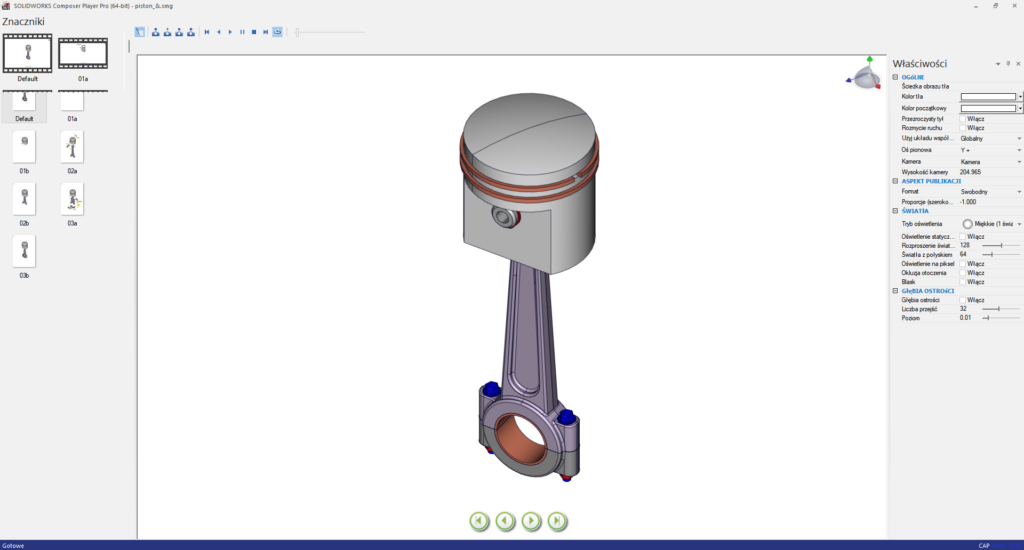Viewport: 1024px width, 550px height.
Task: Click the Kolor tła color swatch
Action: pyautogui.click(x=987, y=97)
